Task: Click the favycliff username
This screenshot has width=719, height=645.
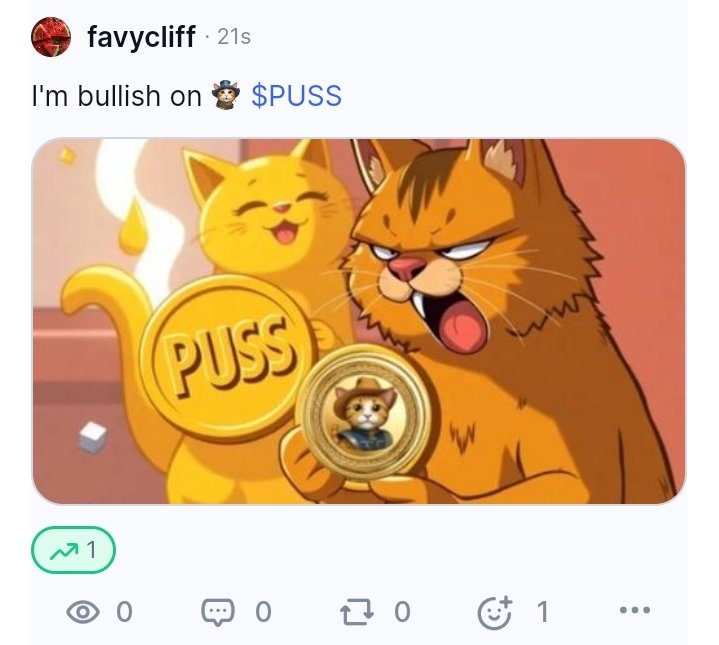Action: [141, 37]
